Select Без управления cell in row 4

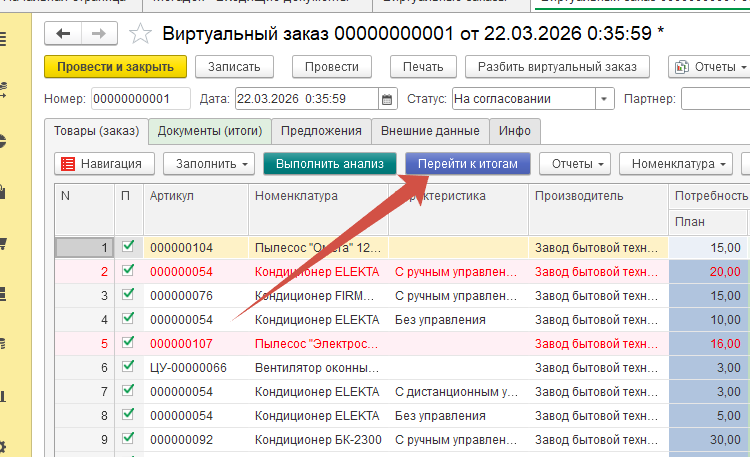458,320
